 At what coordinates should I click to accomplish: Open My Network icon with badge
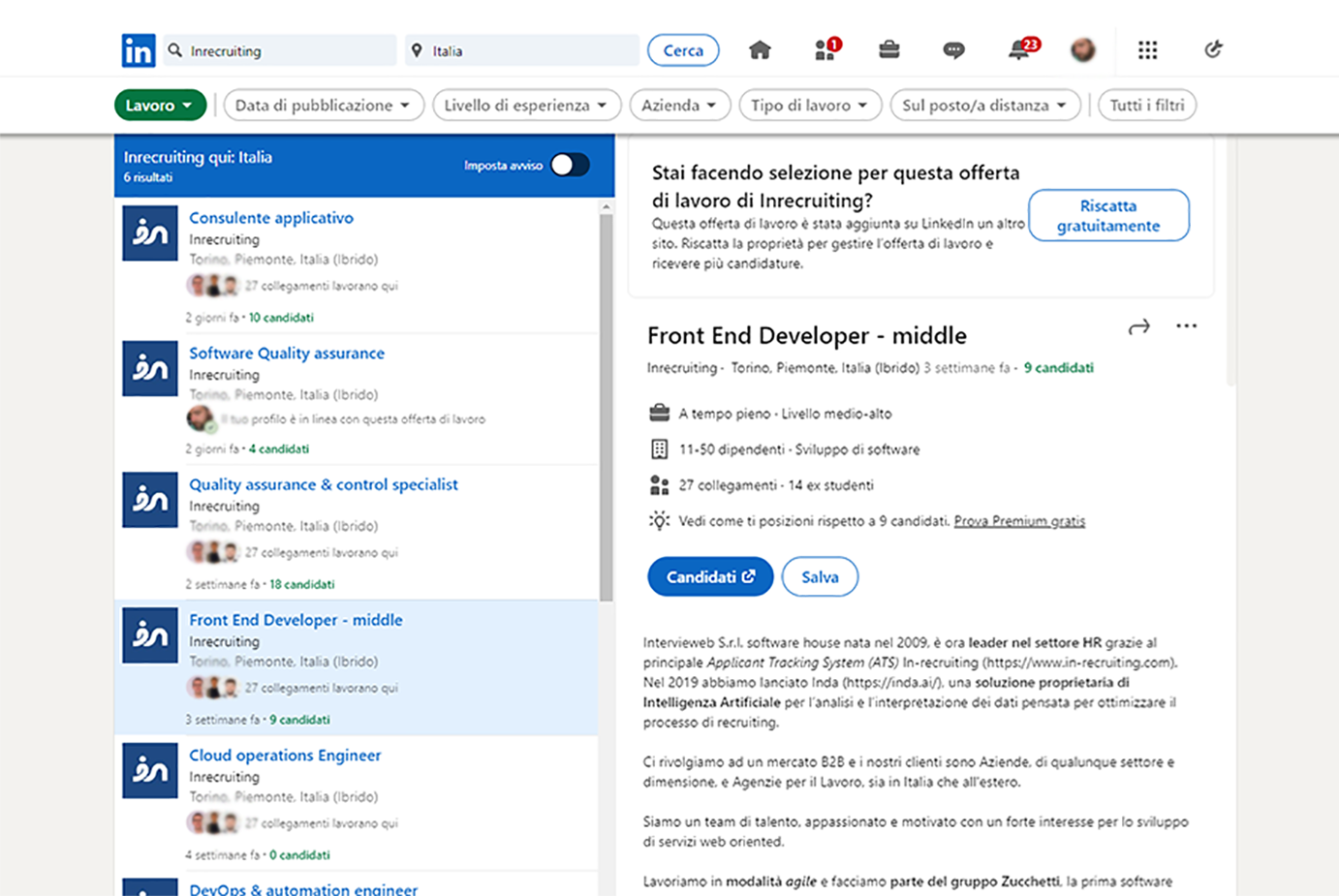tap(826, 49)
